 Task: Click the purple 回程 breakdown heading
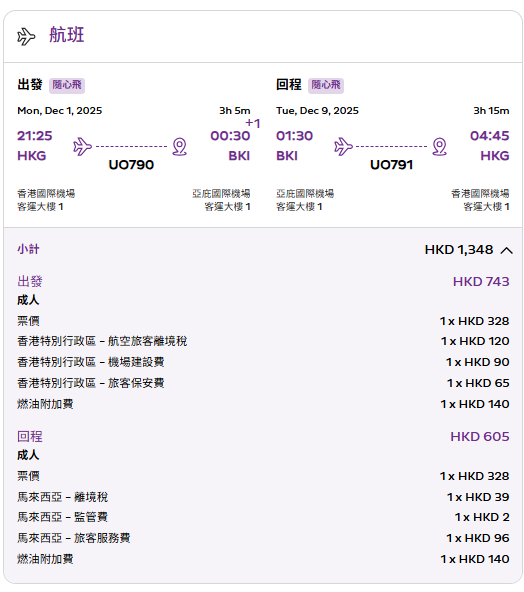(x=30, y=436)
